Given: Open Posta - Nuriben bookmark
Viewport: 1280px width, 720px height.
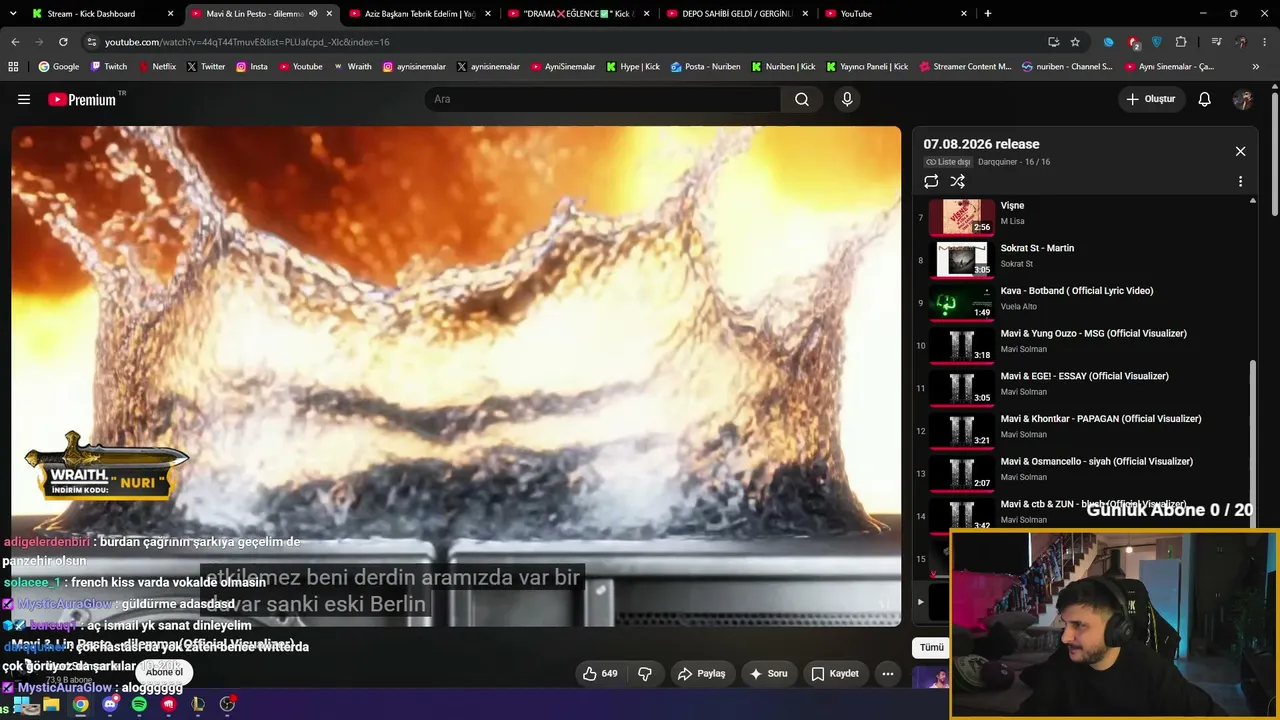Looking at the screenshot, I should [705, 67].
